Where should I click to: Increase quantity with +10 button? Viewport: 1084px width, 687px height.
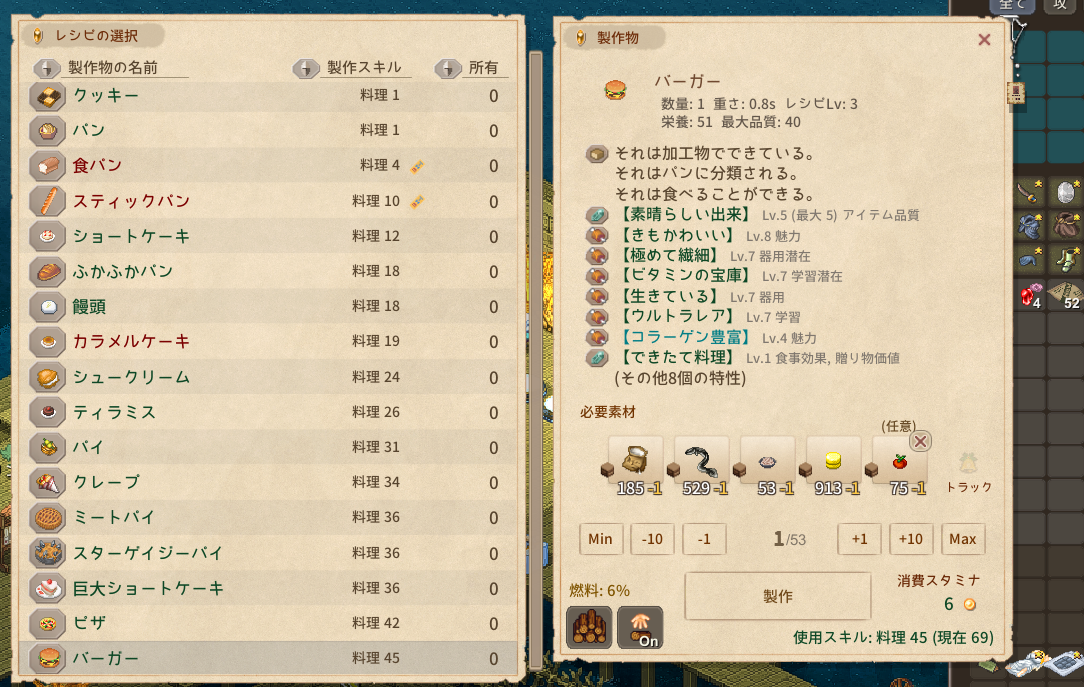pos(910,539)
